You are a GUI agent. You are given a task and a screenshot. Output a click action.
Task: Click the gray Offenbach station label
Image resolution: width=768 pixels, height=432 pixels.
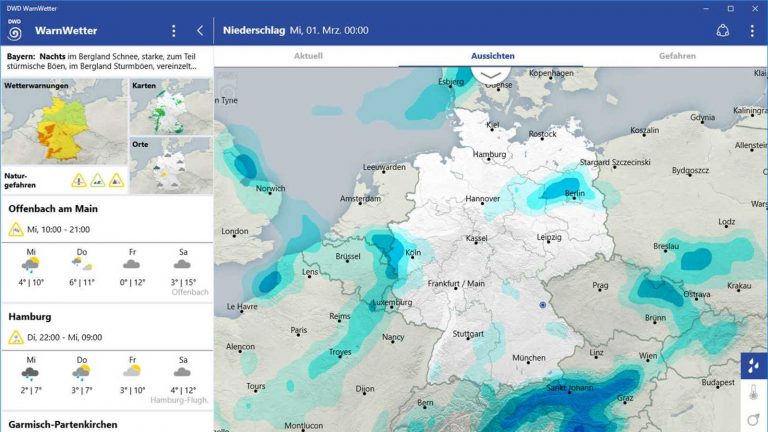tap(190, 292)
